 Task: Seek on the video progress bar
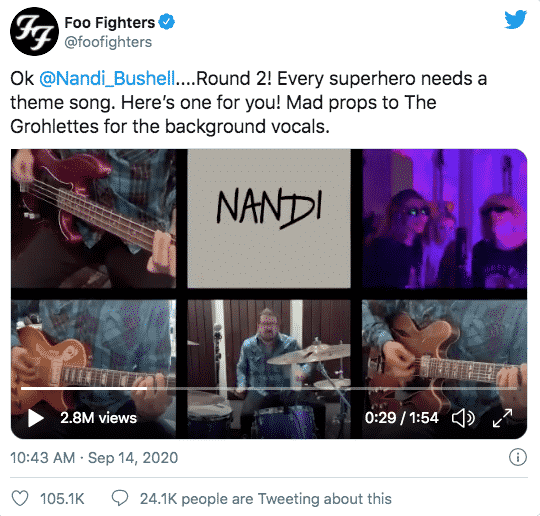tap(269, 388)
